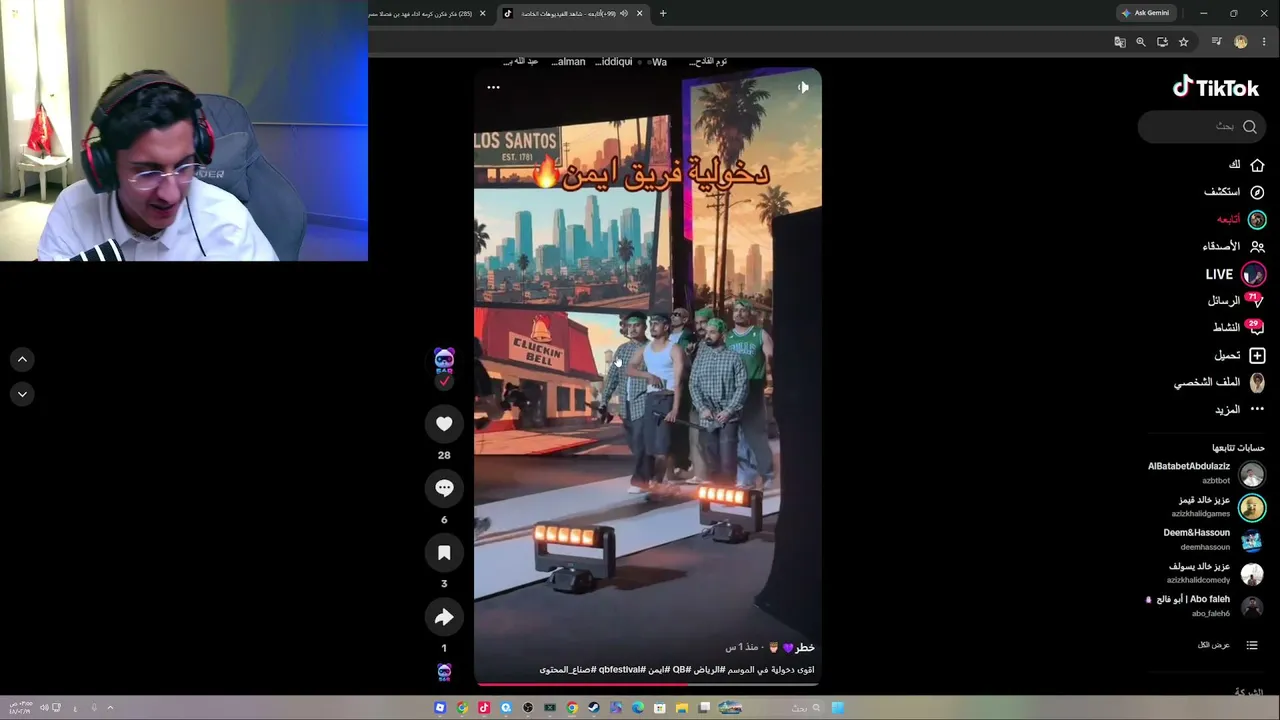This screenshot has height=720, width=1280.
Task: Open the Profile (الملف الشخصي) page
Action: click(1219, 382)
